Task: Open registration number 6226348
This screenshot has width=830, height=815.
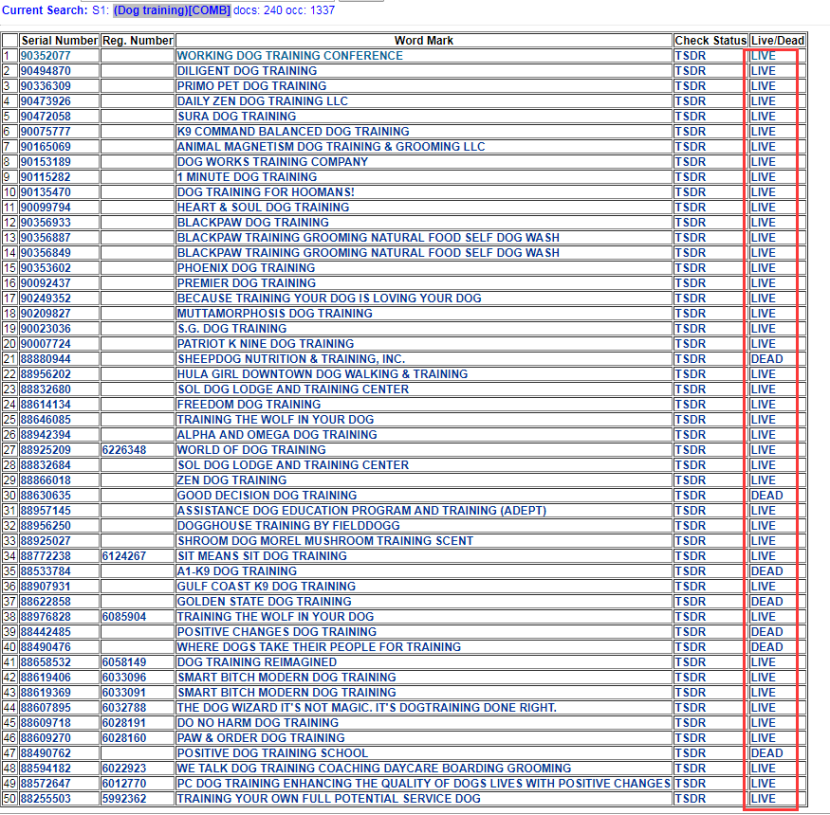Action: (x=124, y=450)
